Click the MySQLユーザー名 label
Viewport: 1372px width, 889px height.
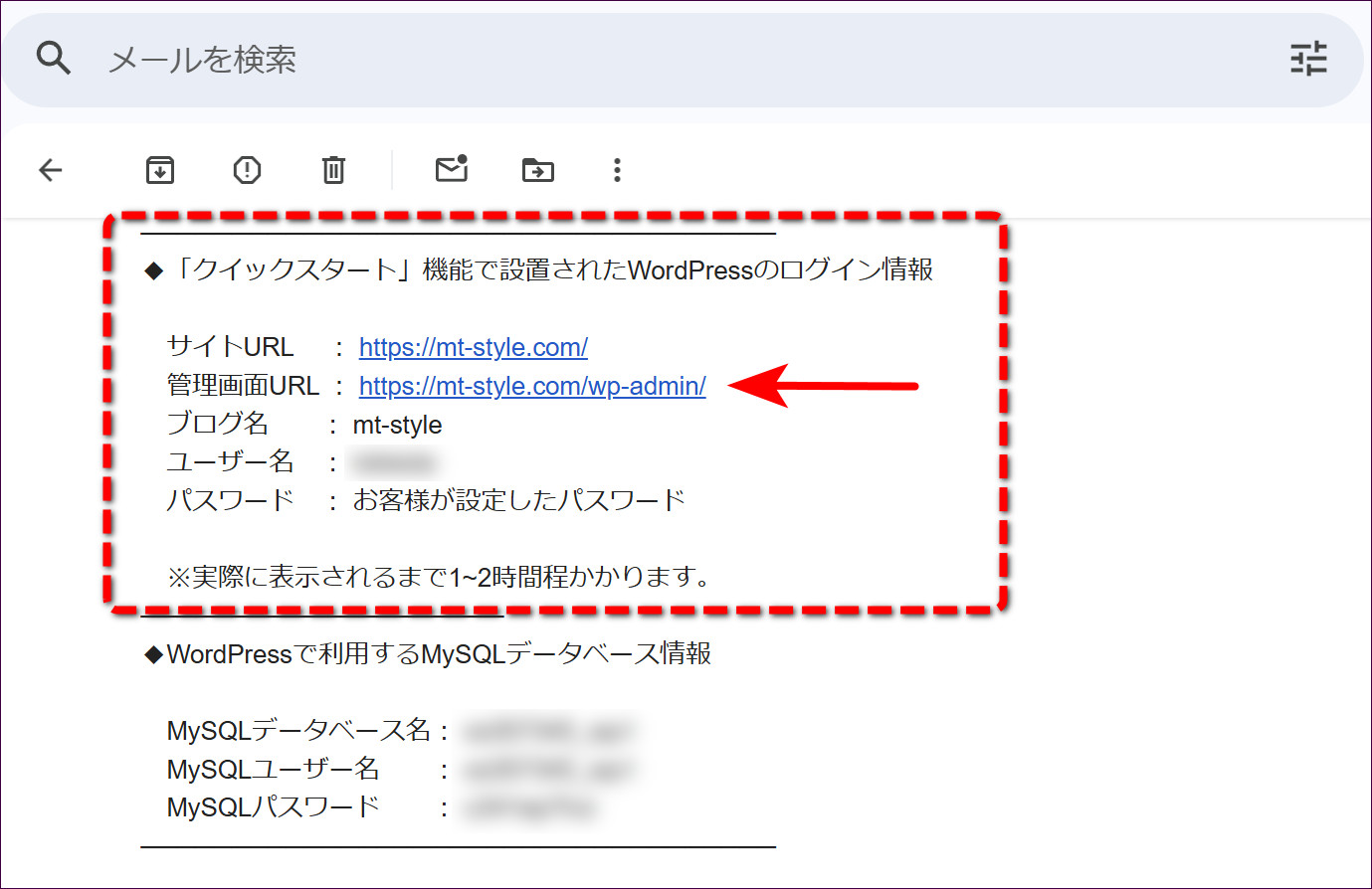coord(274,769)
